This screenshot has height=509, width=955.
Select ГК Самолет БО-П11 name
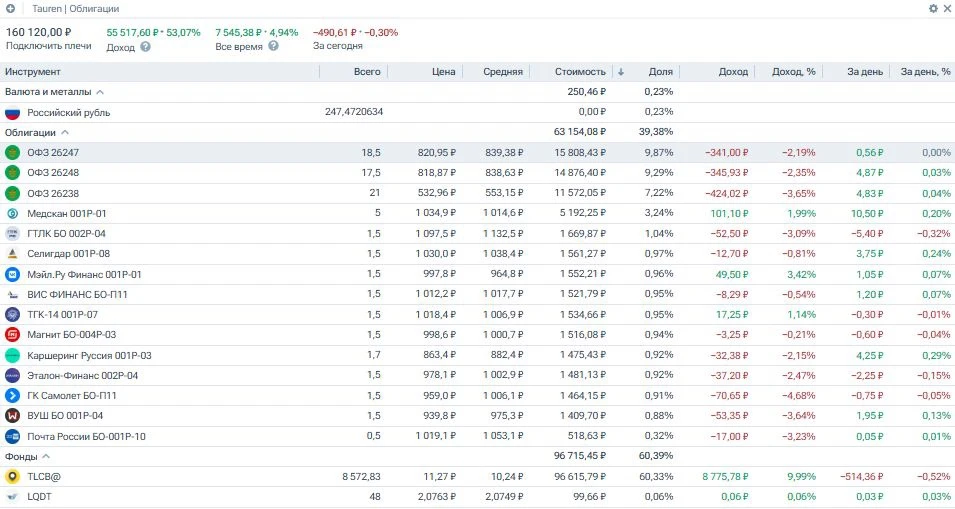(x=72, y=396)
